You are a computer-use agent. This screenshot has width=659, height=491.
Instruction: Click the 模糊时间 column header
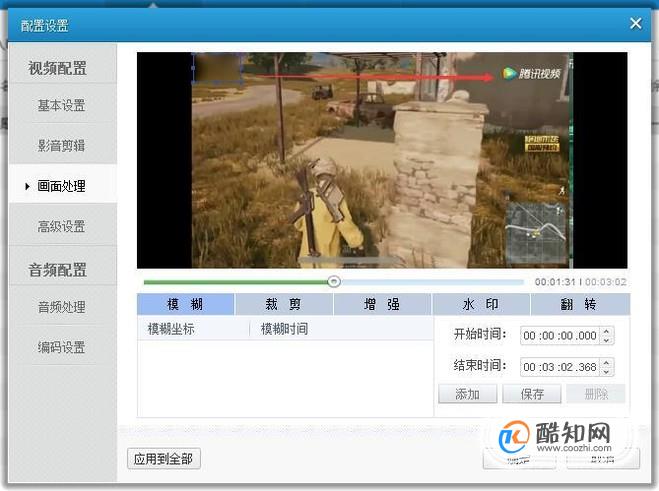285,329
